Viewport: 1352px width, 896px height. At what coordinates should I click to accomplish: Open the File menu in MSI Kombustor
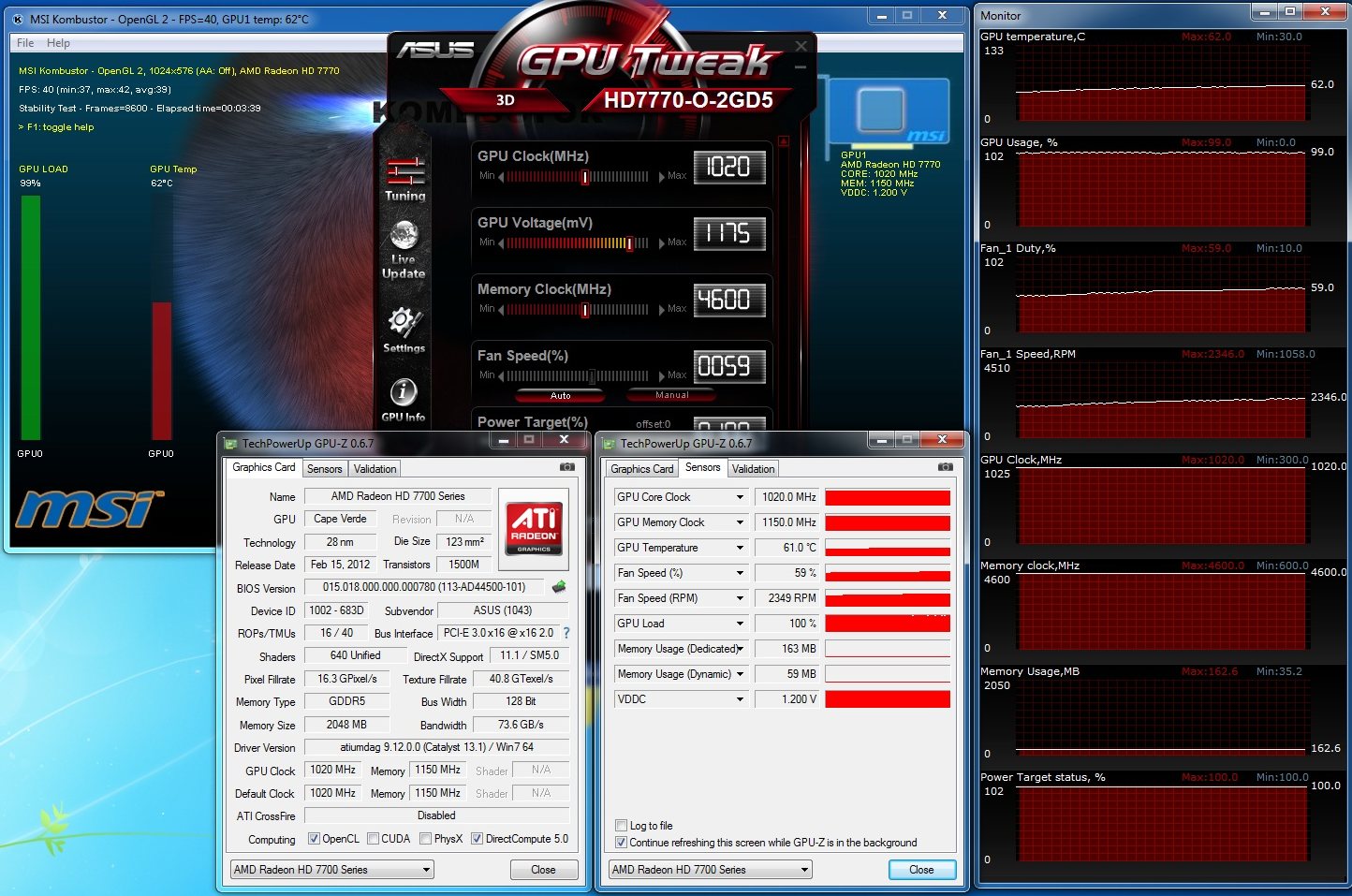click(25, 43)
